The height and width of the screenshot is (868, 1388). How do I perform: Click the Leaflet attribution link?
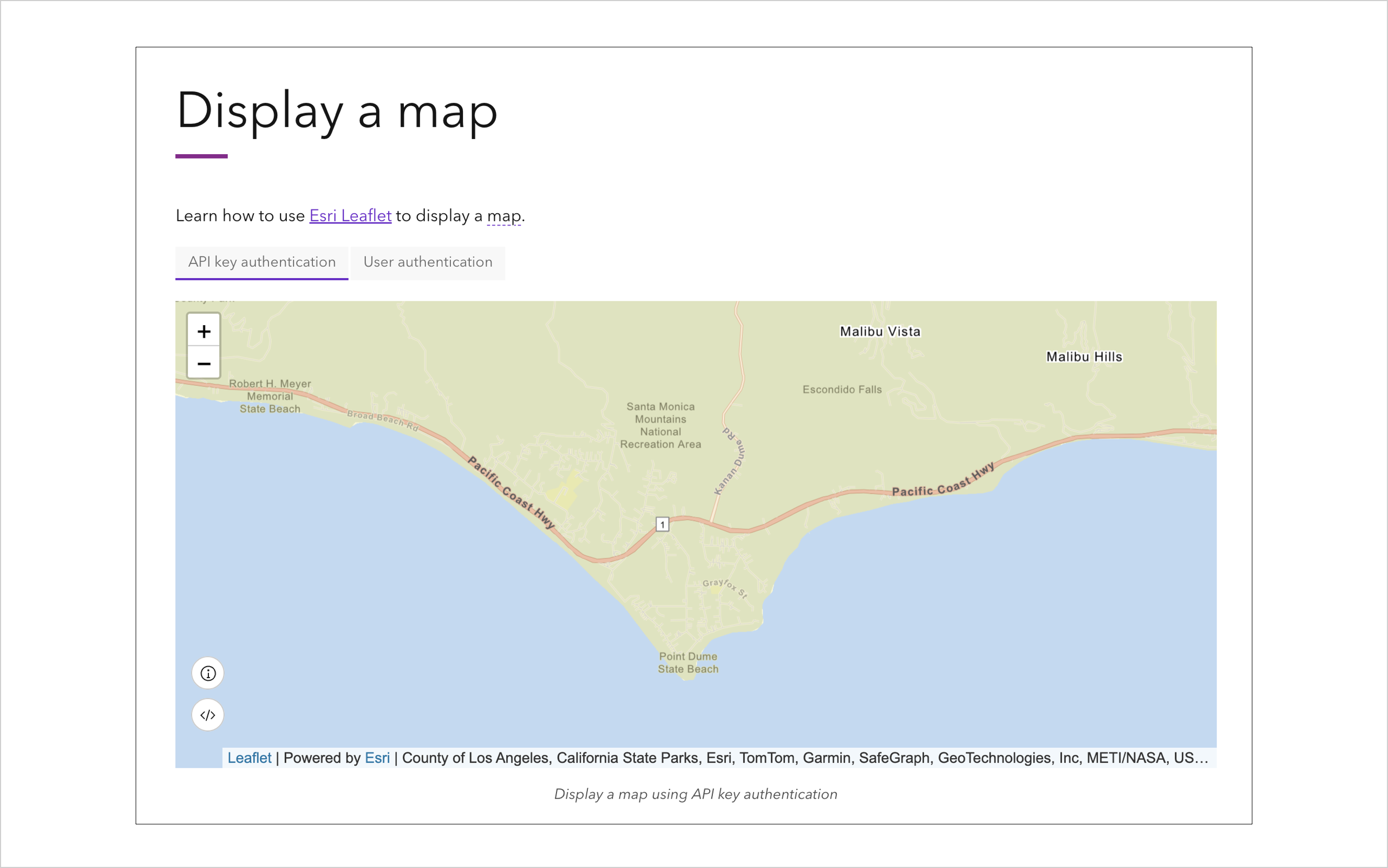point(249,758)
